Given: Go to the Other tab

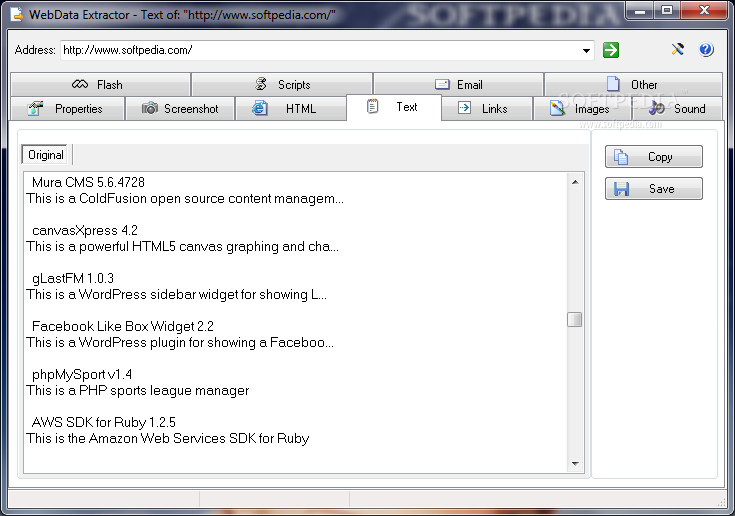Looking at the screenshot, I should 633,84.
